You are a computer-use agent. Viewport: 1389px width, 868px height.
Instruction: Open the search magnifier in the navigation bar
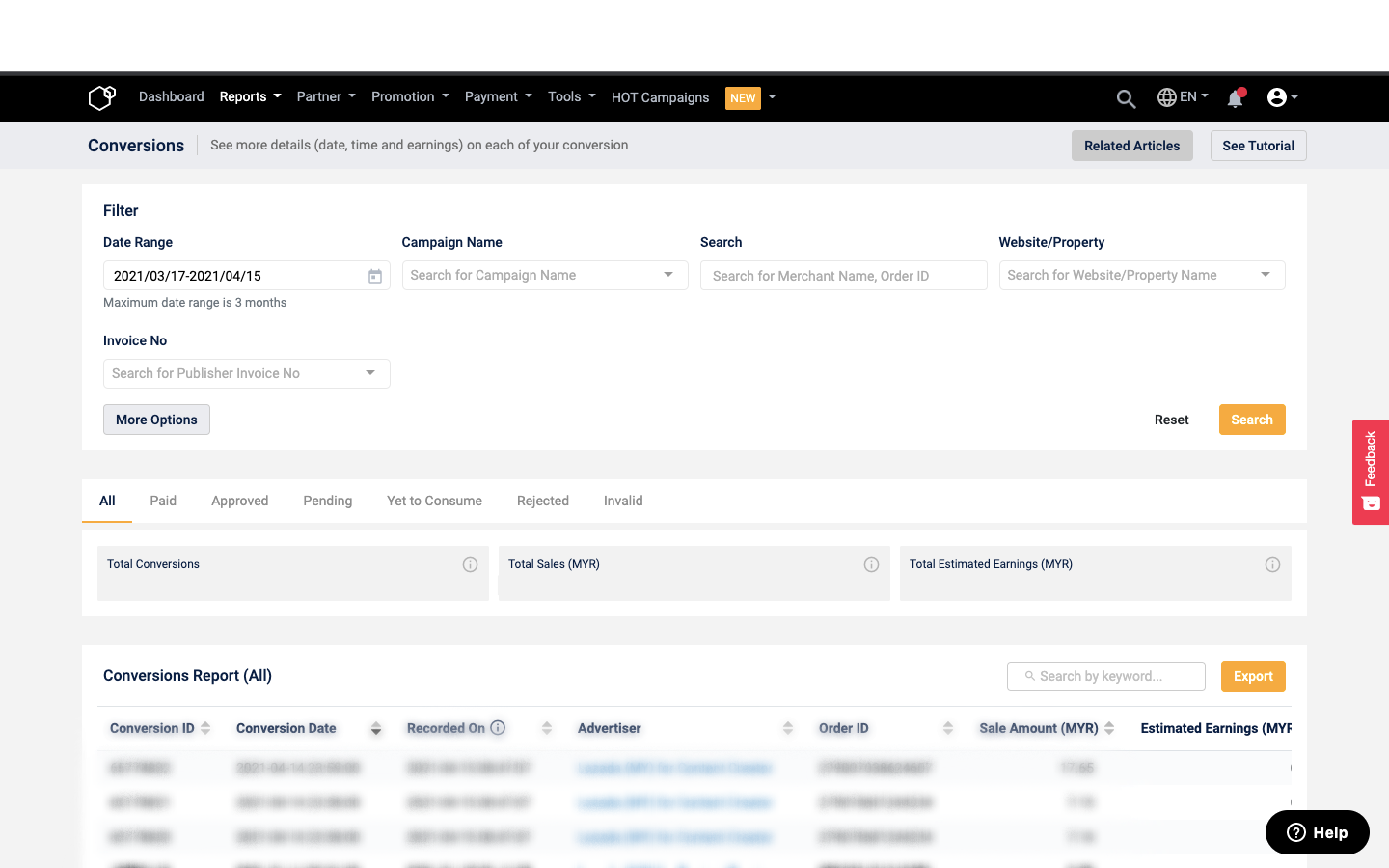[1126, 97]
